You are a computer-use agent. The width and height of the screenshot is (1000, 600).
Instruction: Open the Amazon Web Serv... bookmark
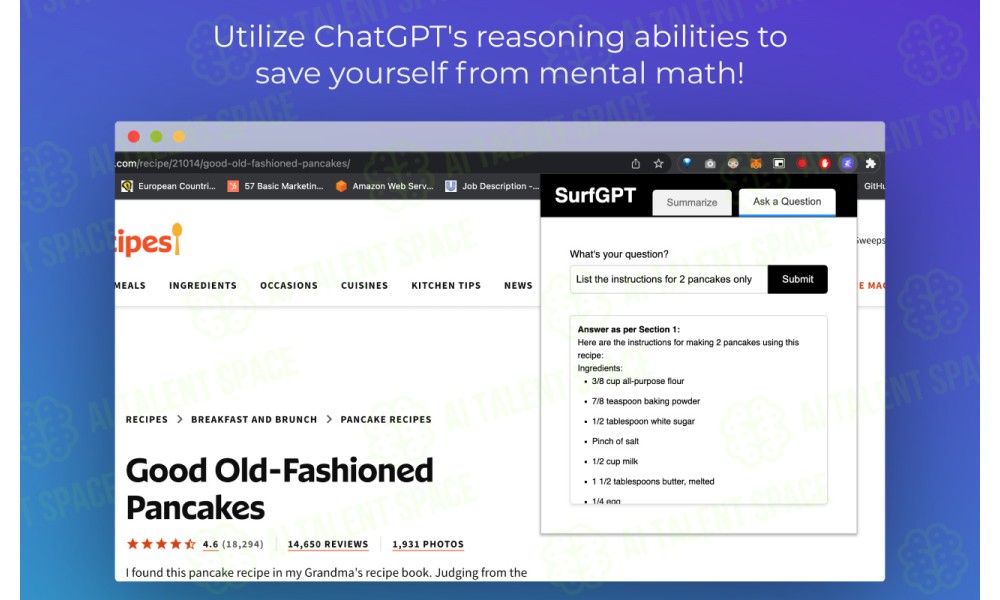pos(385,186)
